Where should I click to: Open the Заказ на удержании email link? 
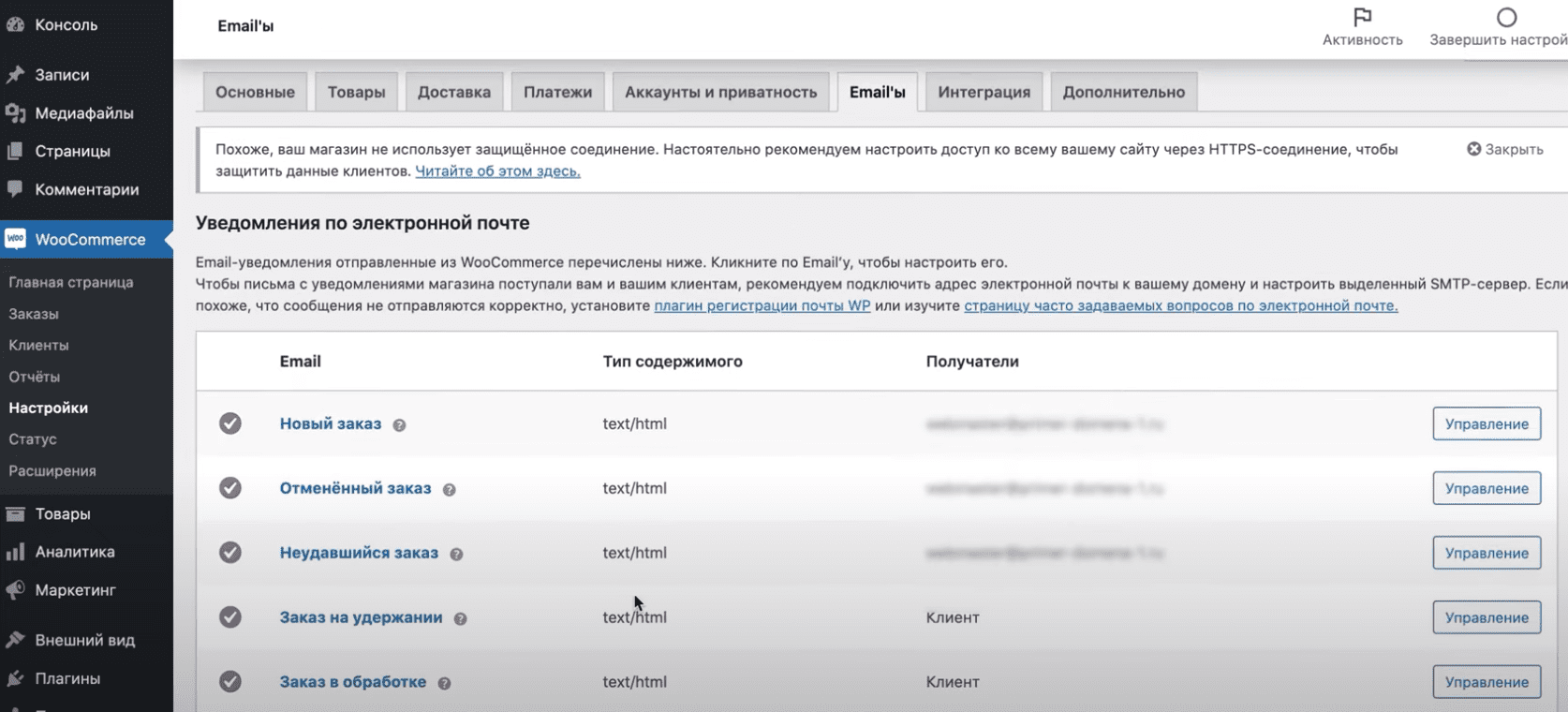361,617
